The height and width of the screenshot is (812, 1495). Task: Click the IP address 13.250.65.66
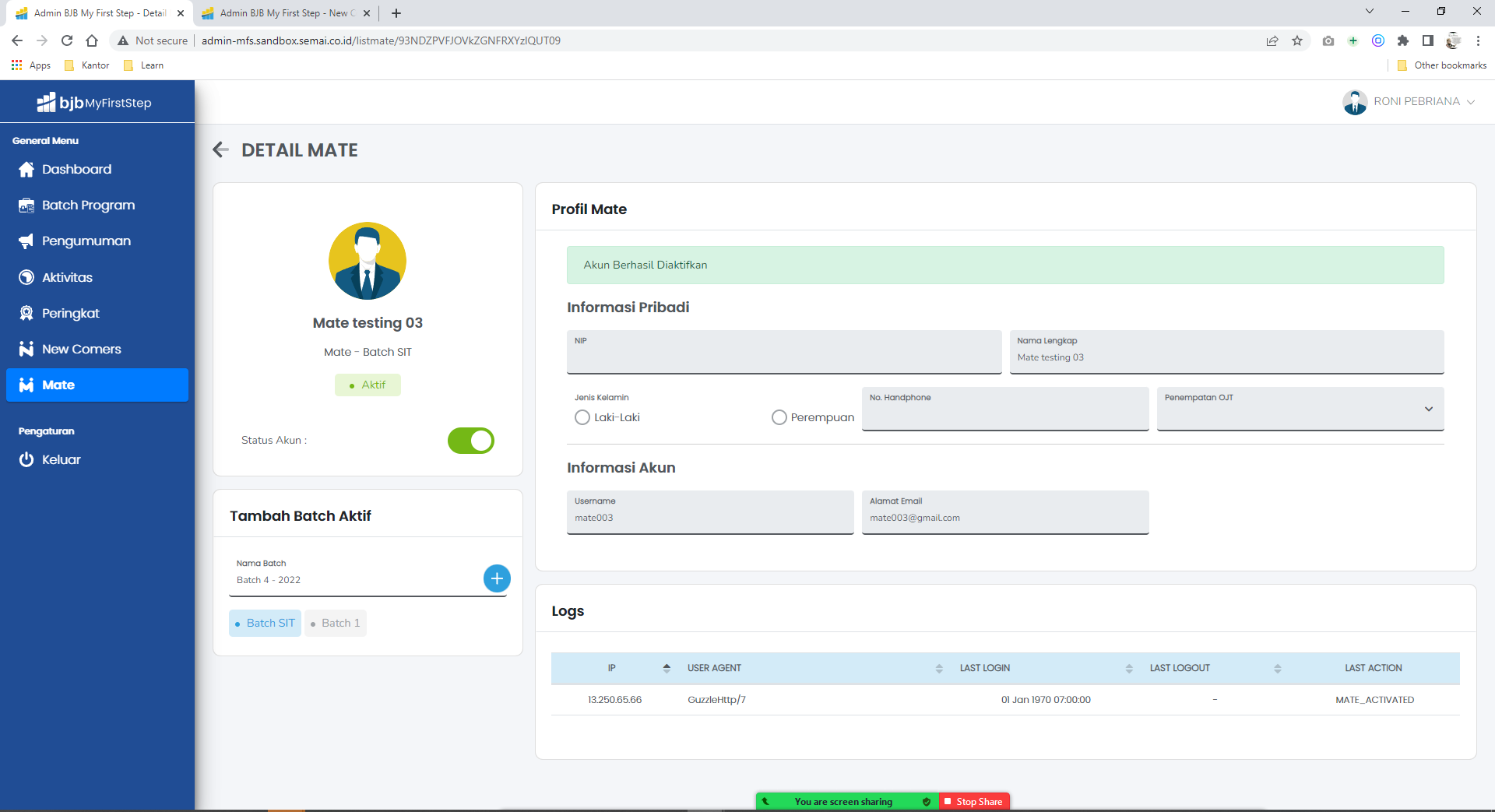point(614,700)
